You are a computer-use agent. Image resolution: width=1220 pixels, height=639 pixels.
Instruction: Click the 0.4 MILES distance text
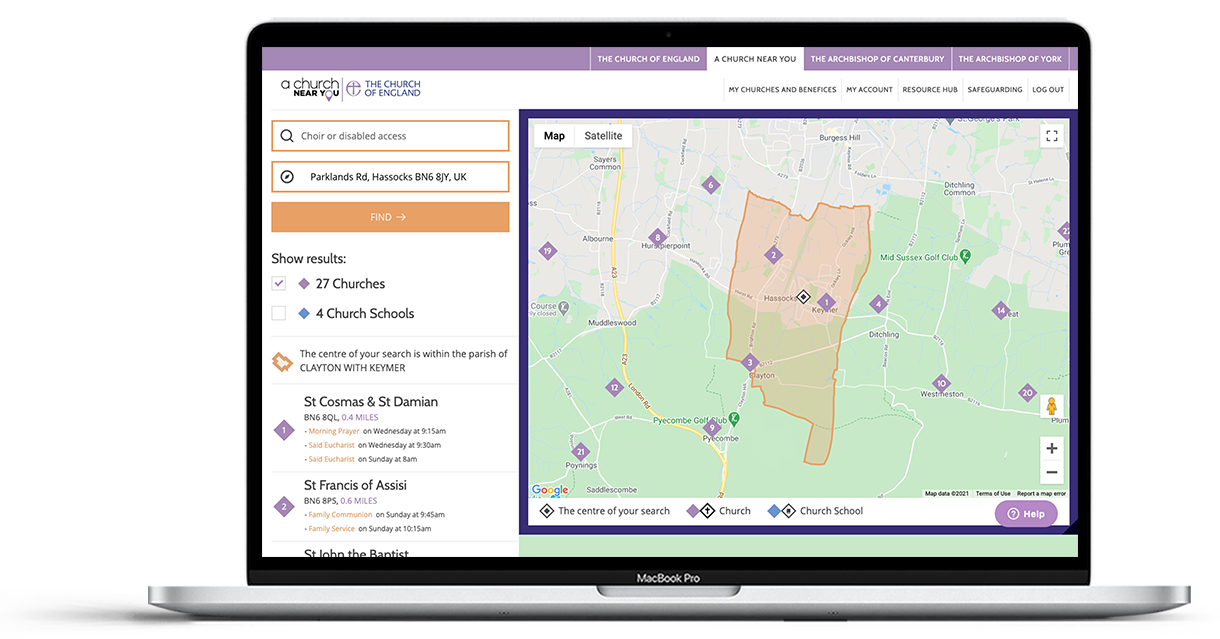point(360,417)
